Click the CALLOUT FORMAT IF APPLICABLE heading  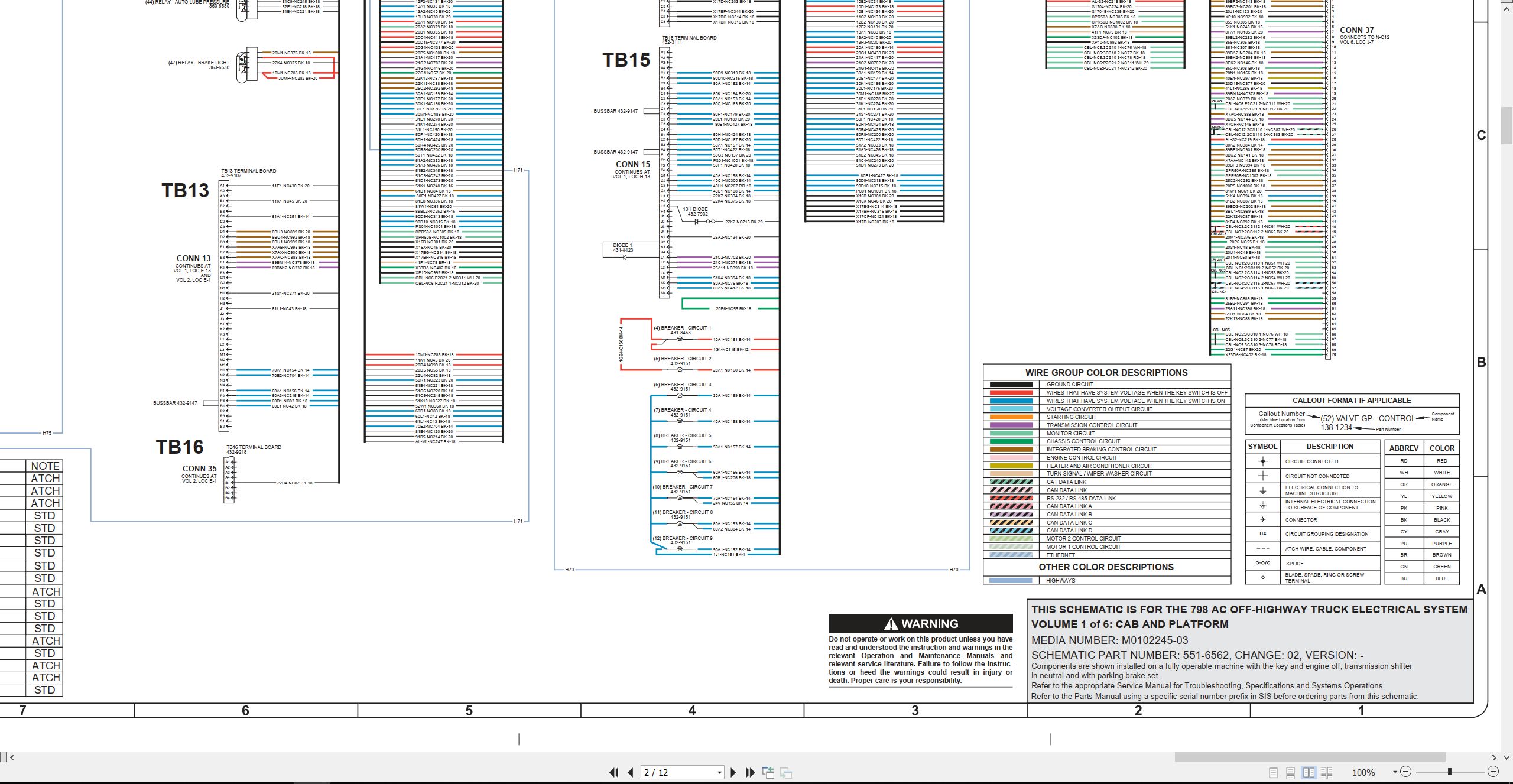tap(1352, 401)
